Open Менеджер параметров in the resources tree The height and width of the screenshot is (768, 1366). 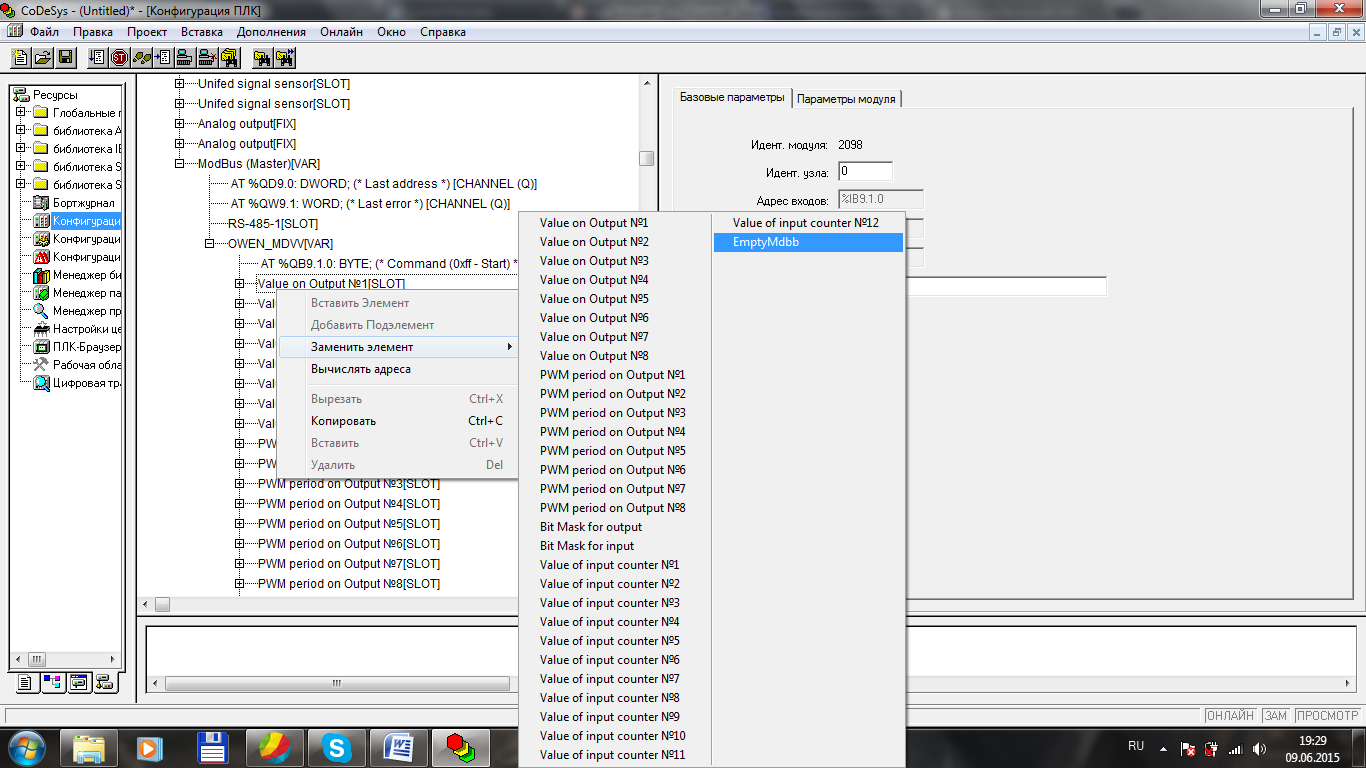pyautogui.click(x=76, y=293)
